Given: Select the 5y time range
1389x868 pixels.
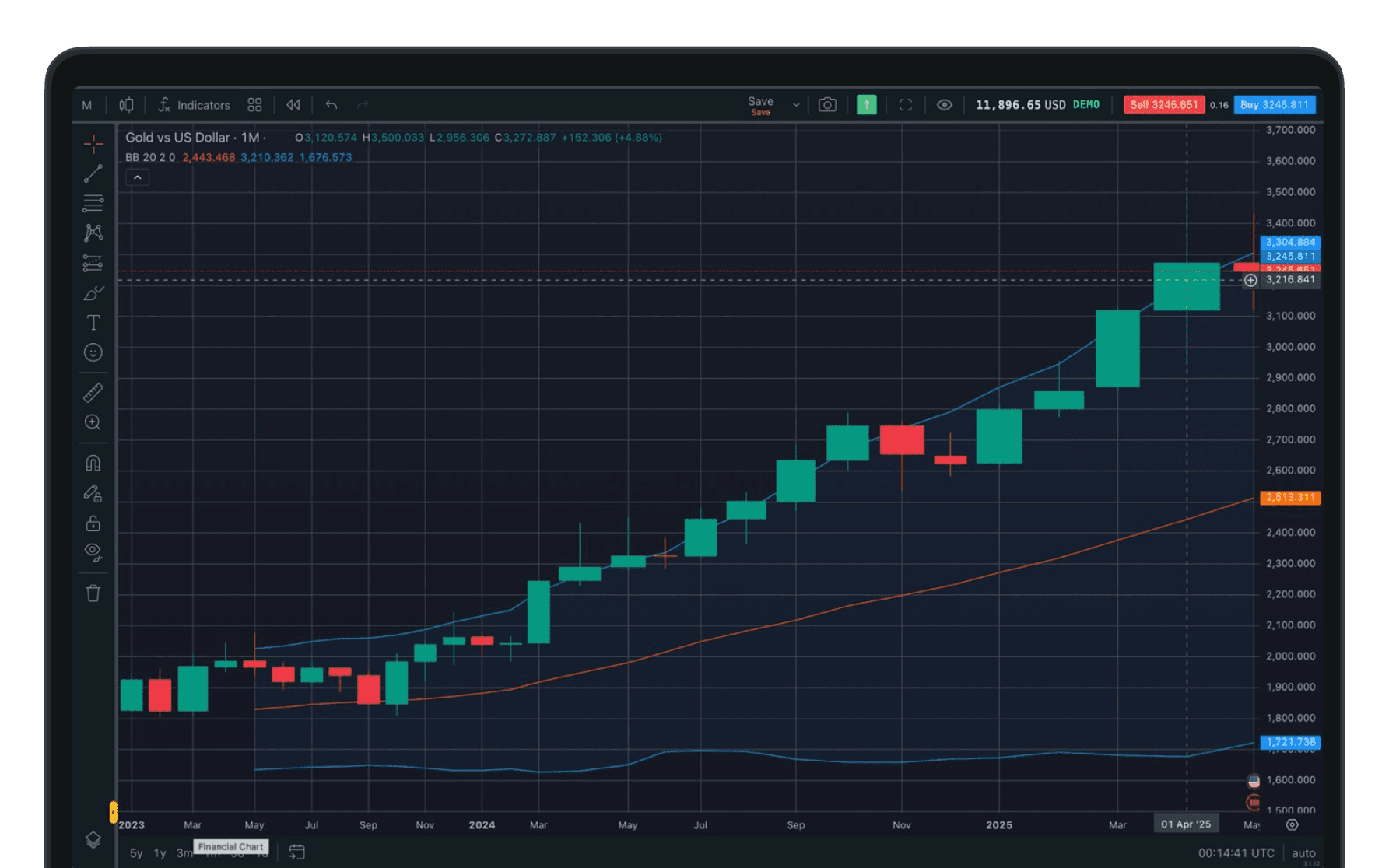Looking at the screenshot, I should tap(136, 853).
